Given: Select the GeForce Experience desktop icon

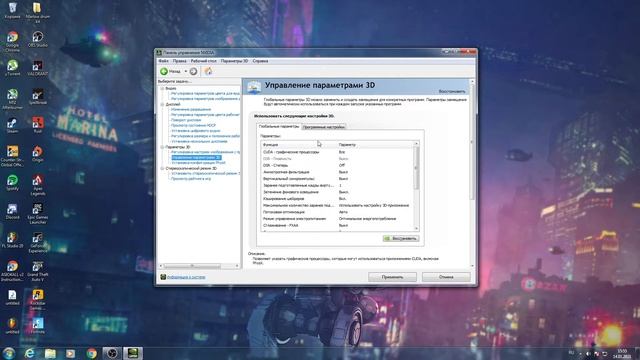Looking at the screenshot, I should 38,242.
